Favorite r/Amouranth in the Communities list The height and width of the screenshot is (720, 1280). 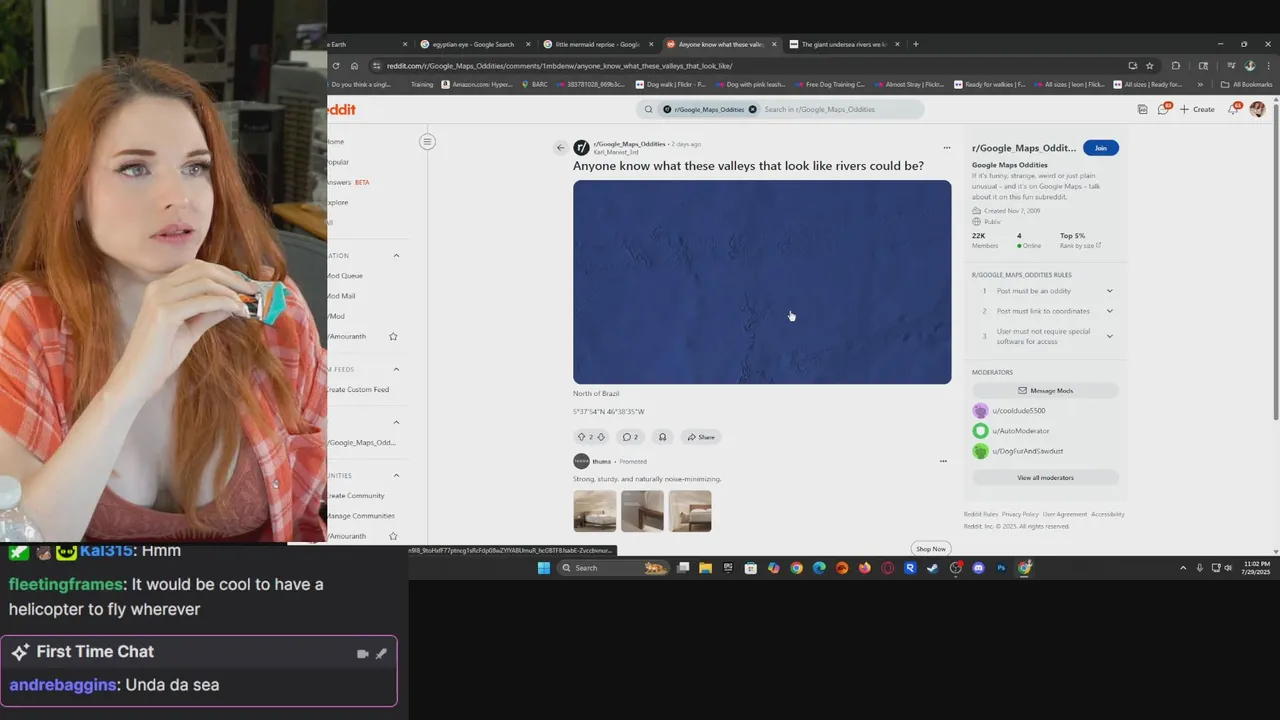click(x=393, y=536)
